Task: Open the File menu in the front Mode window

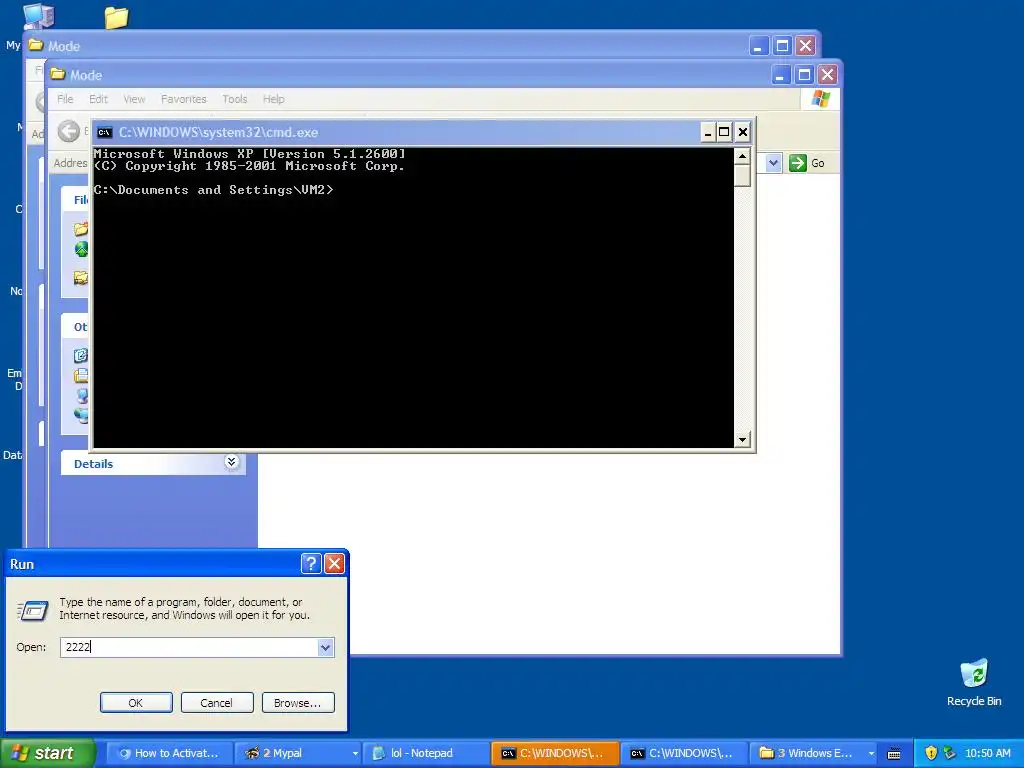Action: pyautogui.click(x=65, y=99)
